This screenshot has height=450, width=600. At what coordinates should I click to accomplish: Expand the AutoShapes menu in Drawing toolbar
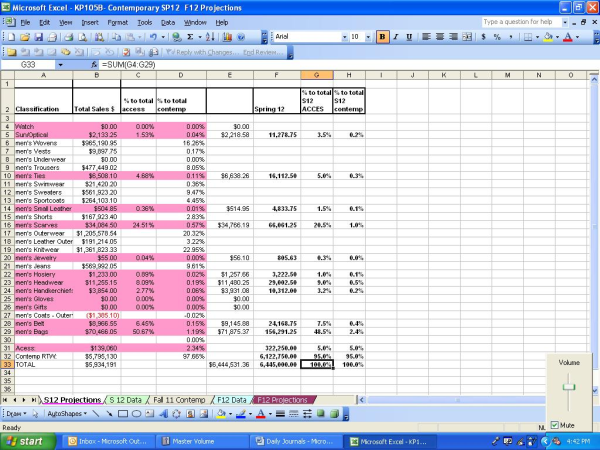pyautogui.click(x=67, y=413)
